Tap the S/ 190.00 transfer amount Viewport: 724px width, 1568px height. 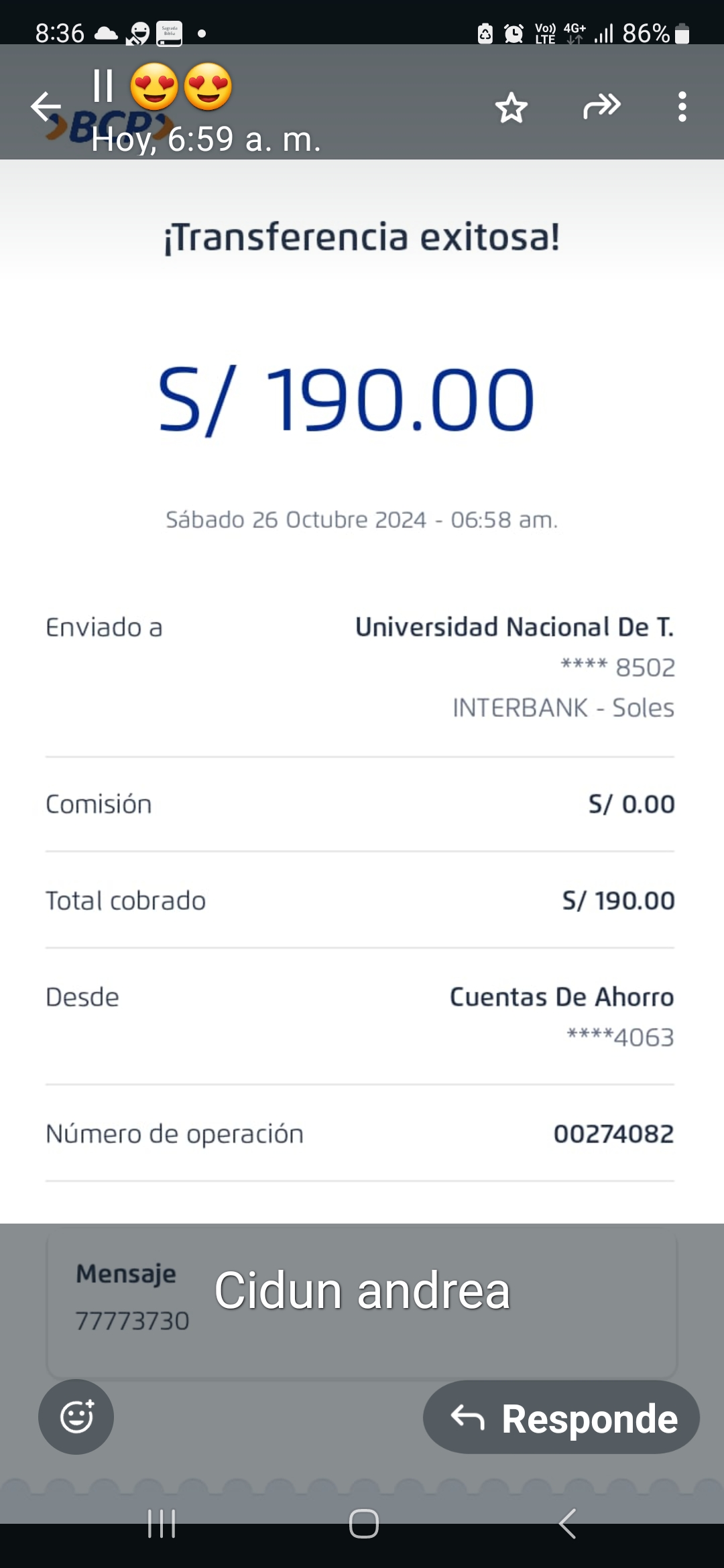[346, 400]
